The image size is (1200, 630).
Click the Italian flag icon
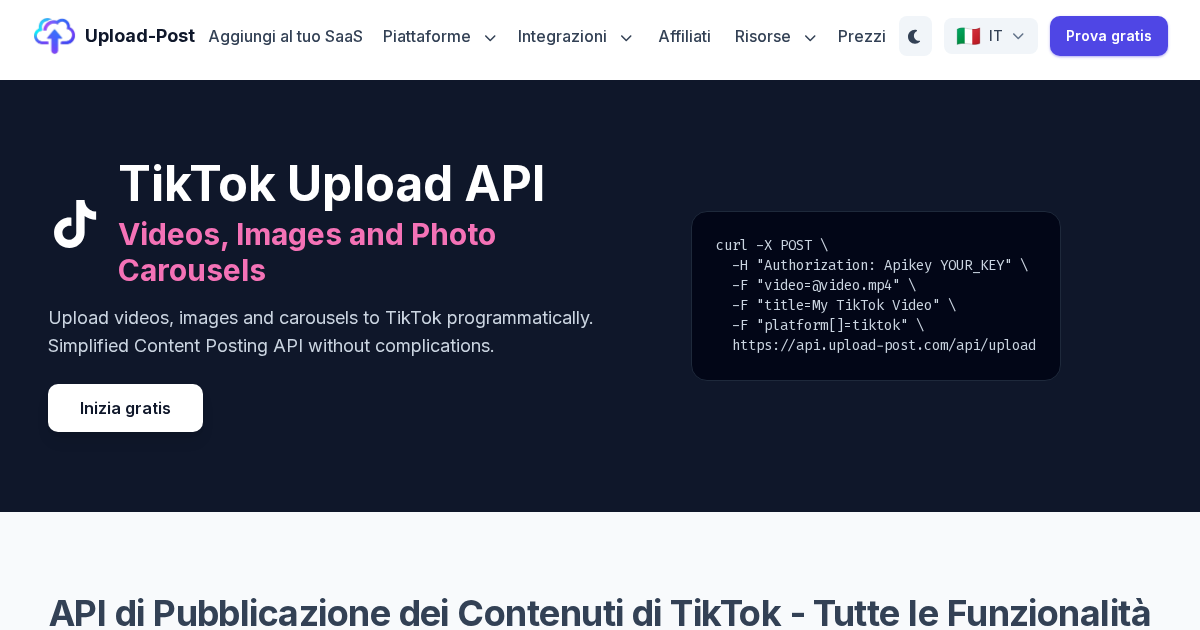click(968, 36)
